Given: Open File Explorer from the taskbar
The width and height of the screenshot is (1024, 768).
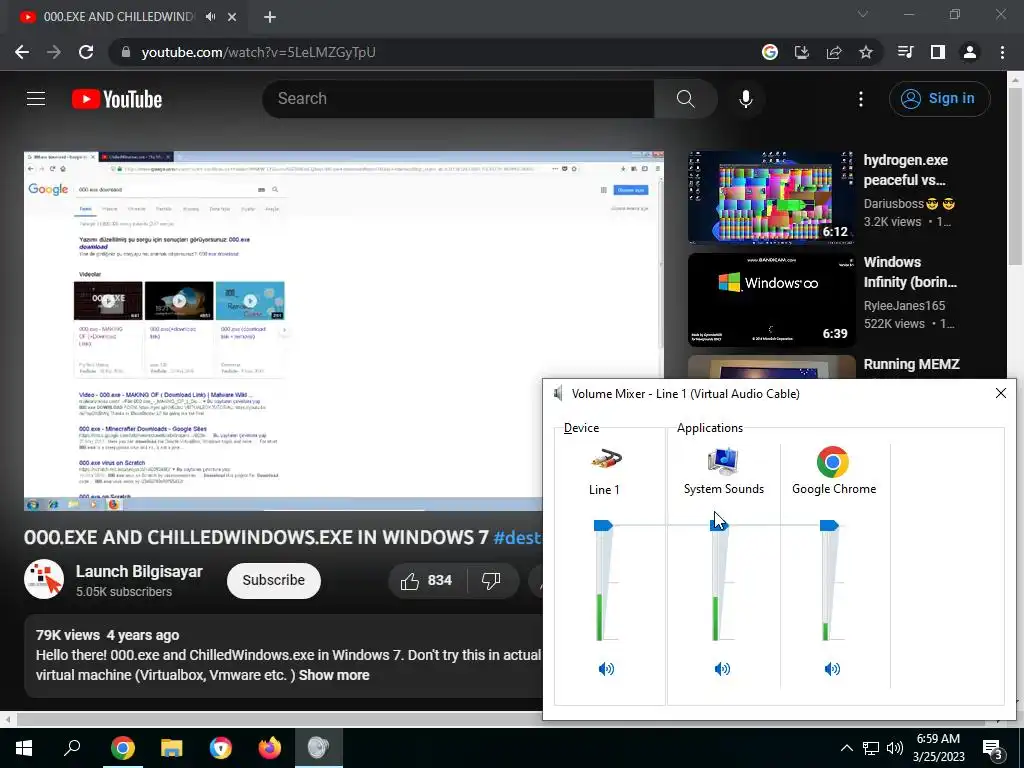Looking at the screenshot, I should point(171,748).
